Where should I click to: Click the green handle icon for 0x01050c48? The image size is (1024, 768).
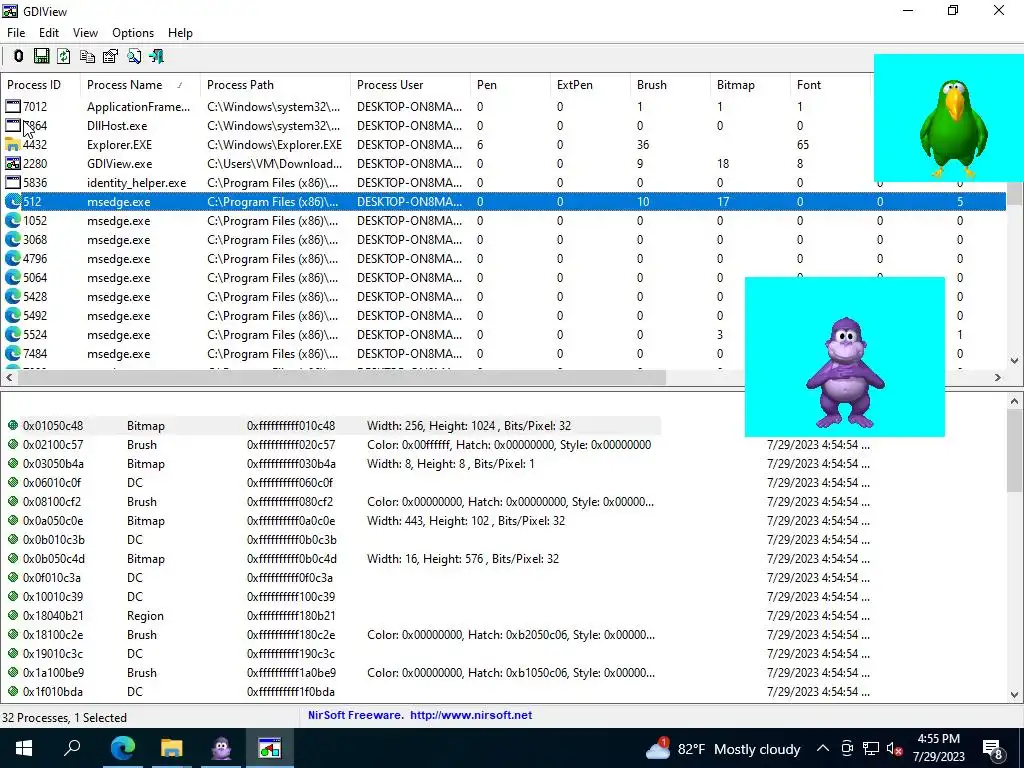coord(12,426)
